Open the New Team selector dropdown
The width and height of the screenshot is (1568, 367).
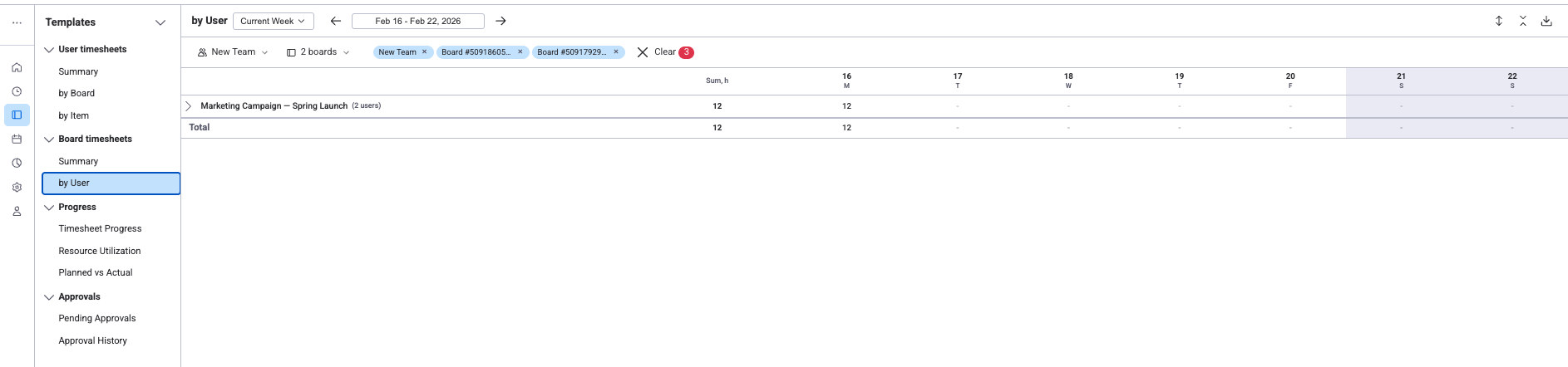[x=233, y=52]
